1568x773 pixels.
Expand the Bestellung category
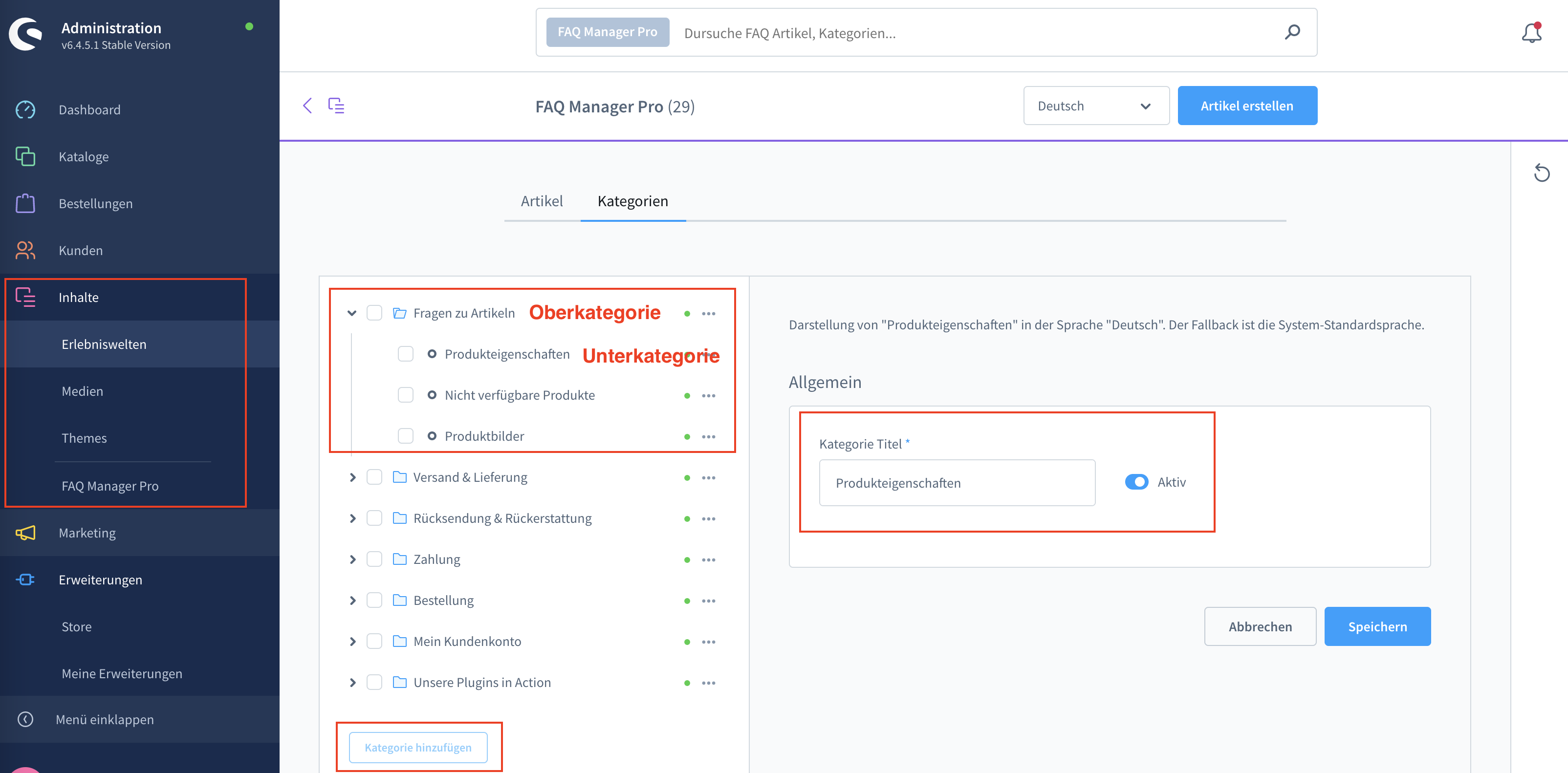tap(352, 600)
